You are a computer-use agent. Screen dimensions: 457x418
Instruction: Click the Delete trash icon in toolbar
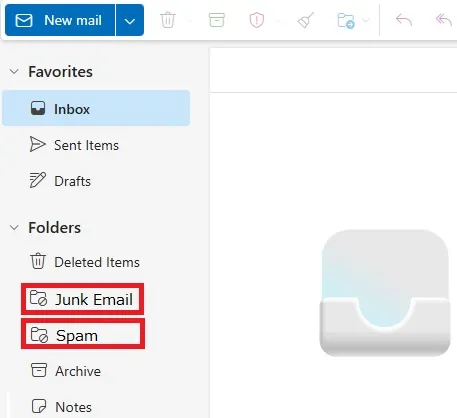click(x=168, y=20)
